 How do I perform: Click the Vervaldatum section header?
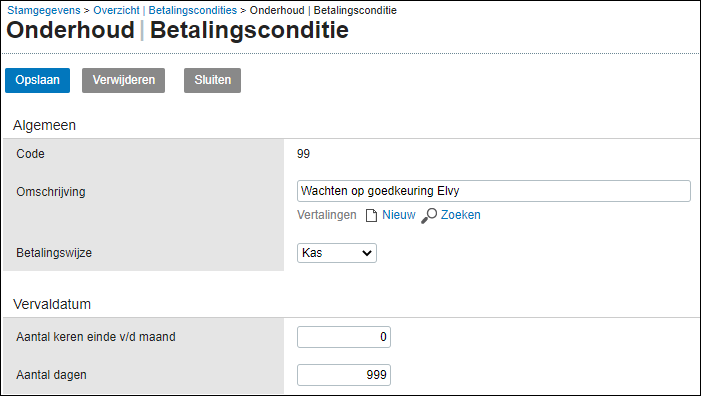click(52, 304)
